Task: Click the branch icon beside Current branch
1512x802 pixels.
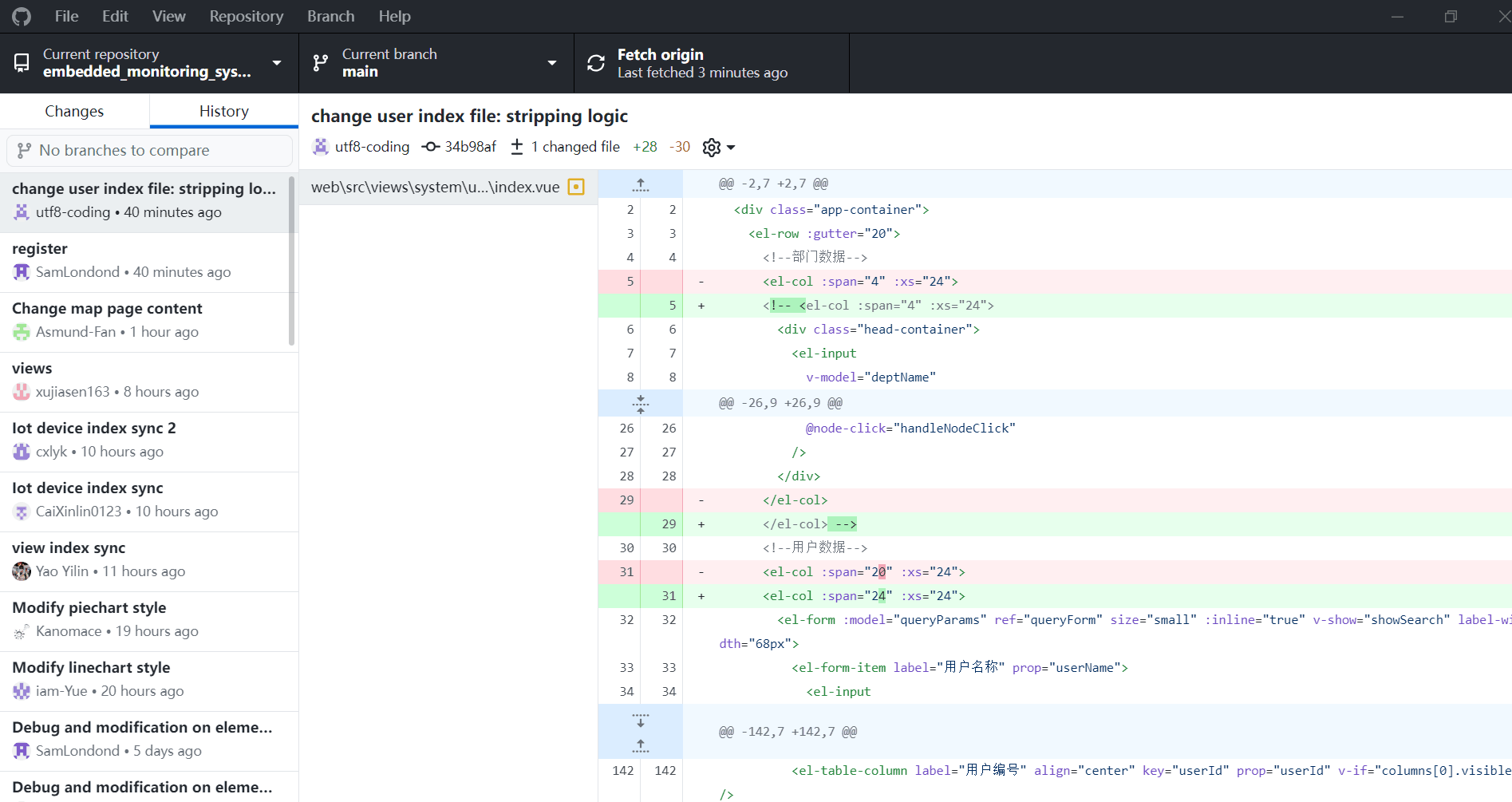Action: pyautogui.click(x=321, y=63)
